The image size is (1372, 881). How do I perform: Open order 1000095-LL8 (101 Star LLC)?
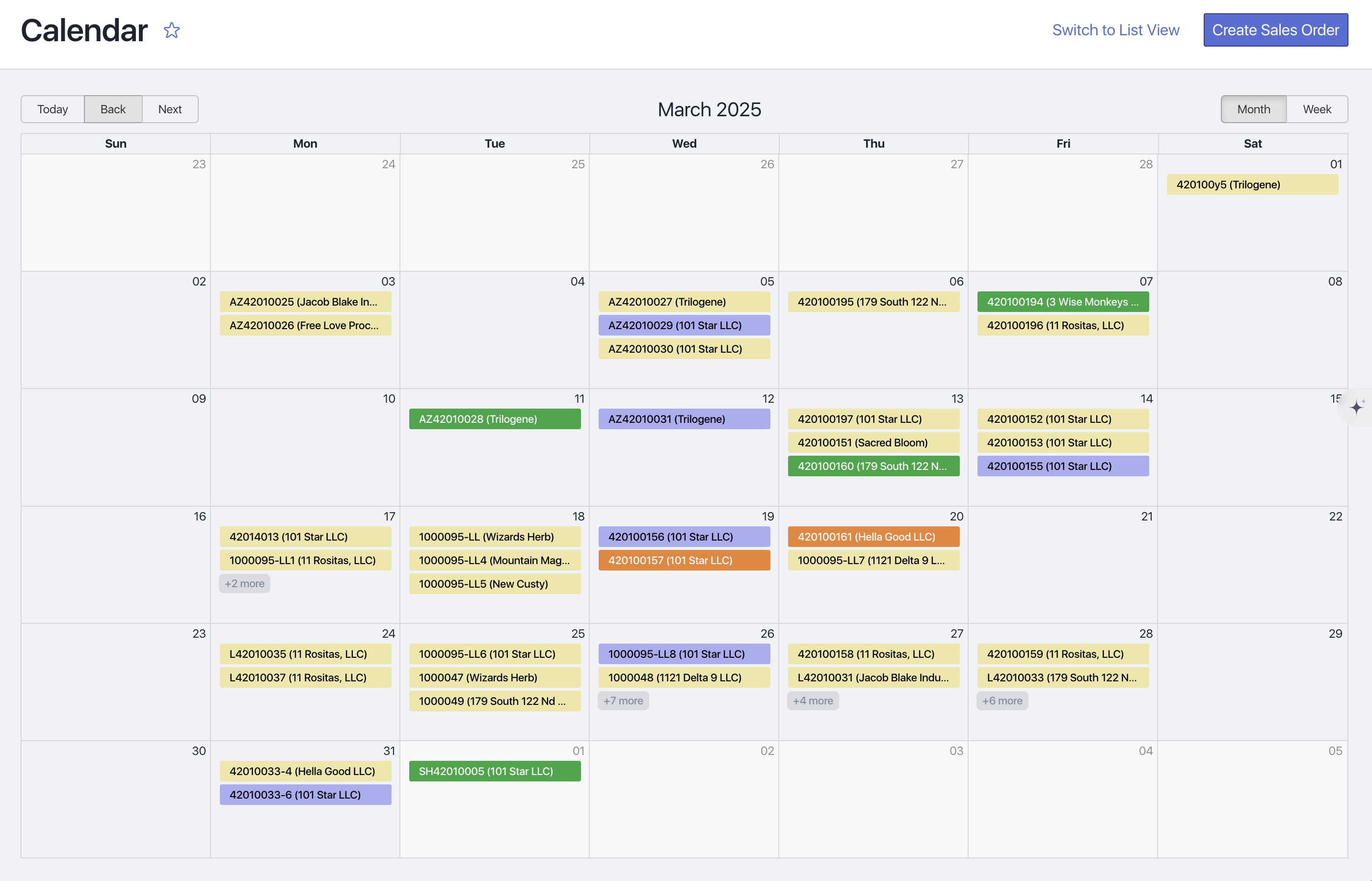pyautogui.click(x=685, y=654)
